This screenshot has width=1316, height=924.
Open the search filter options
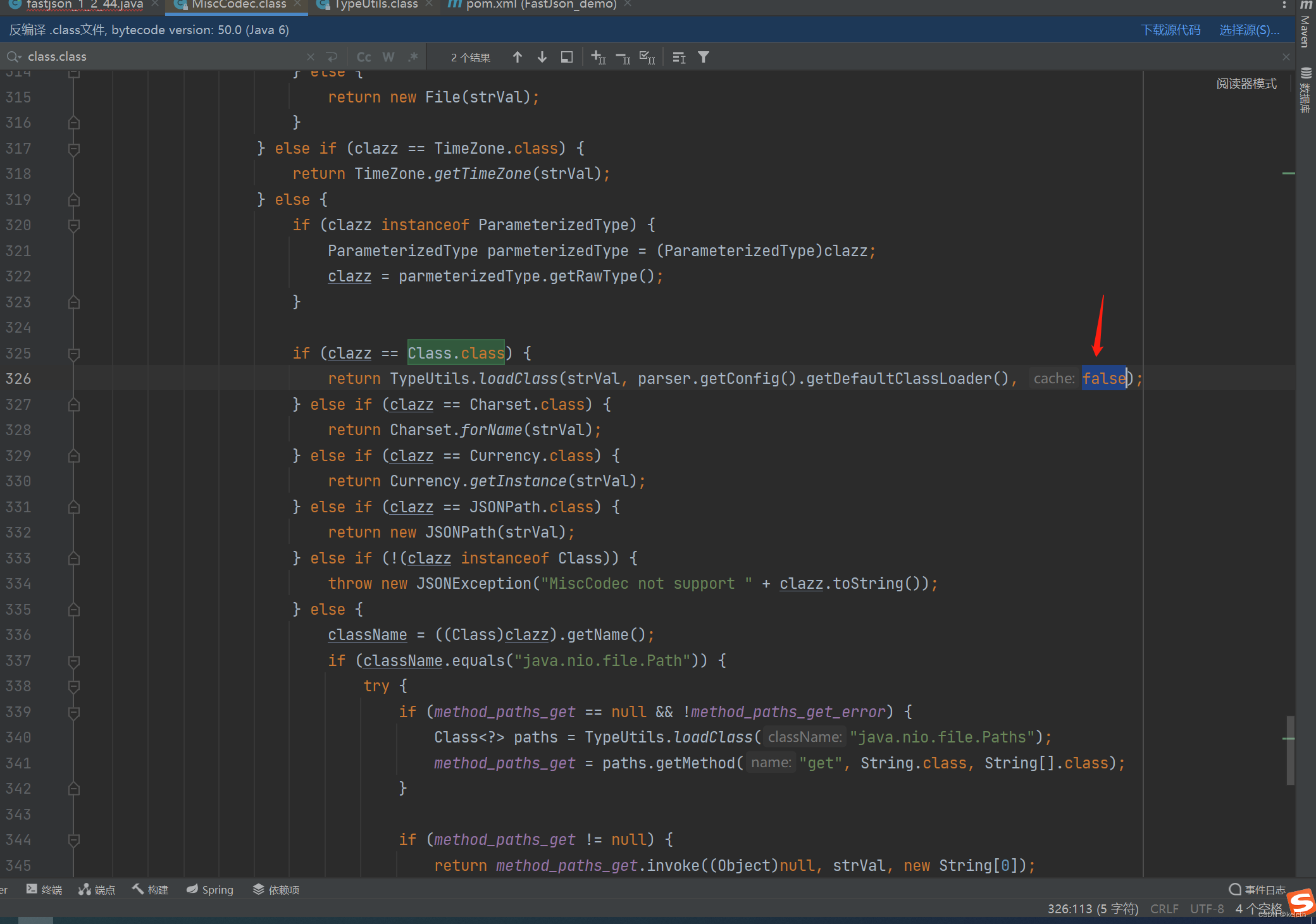tap(704, 58)
